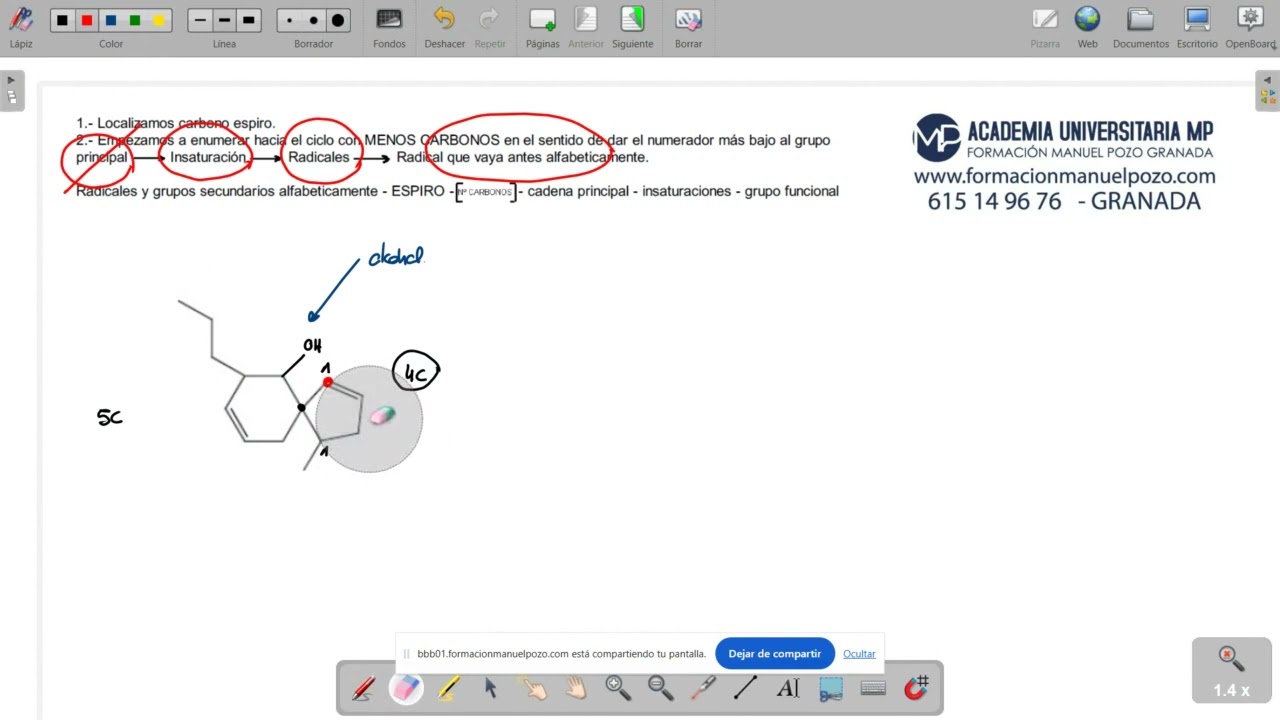Image resolution: width=1280 pixels, height=720 pixels.
Task: Choose the thin line width
Action: 200,20
